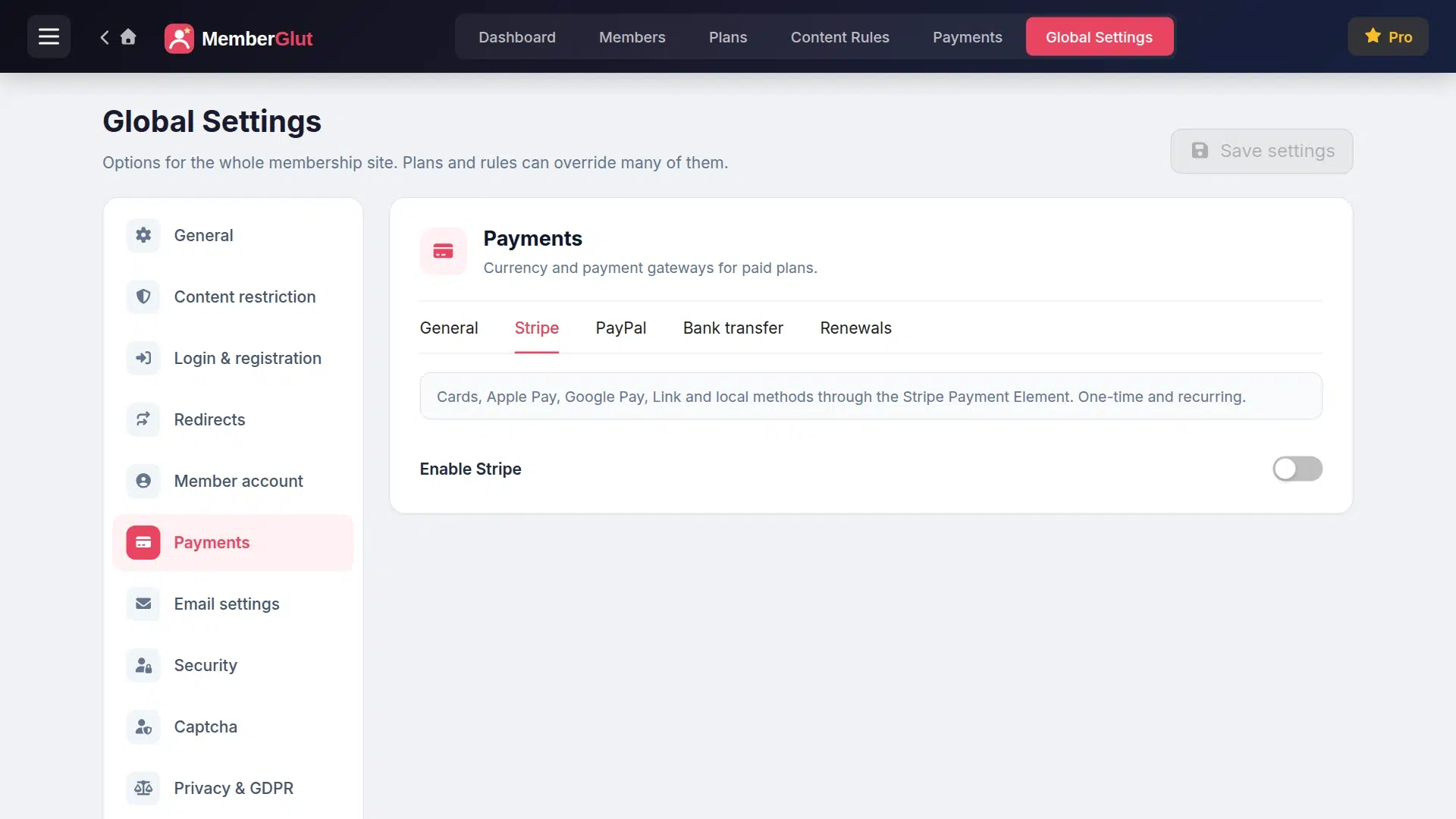Open Login & registration settings label
The height and width of the screenshot is (819, 1456).
point(248,358)
